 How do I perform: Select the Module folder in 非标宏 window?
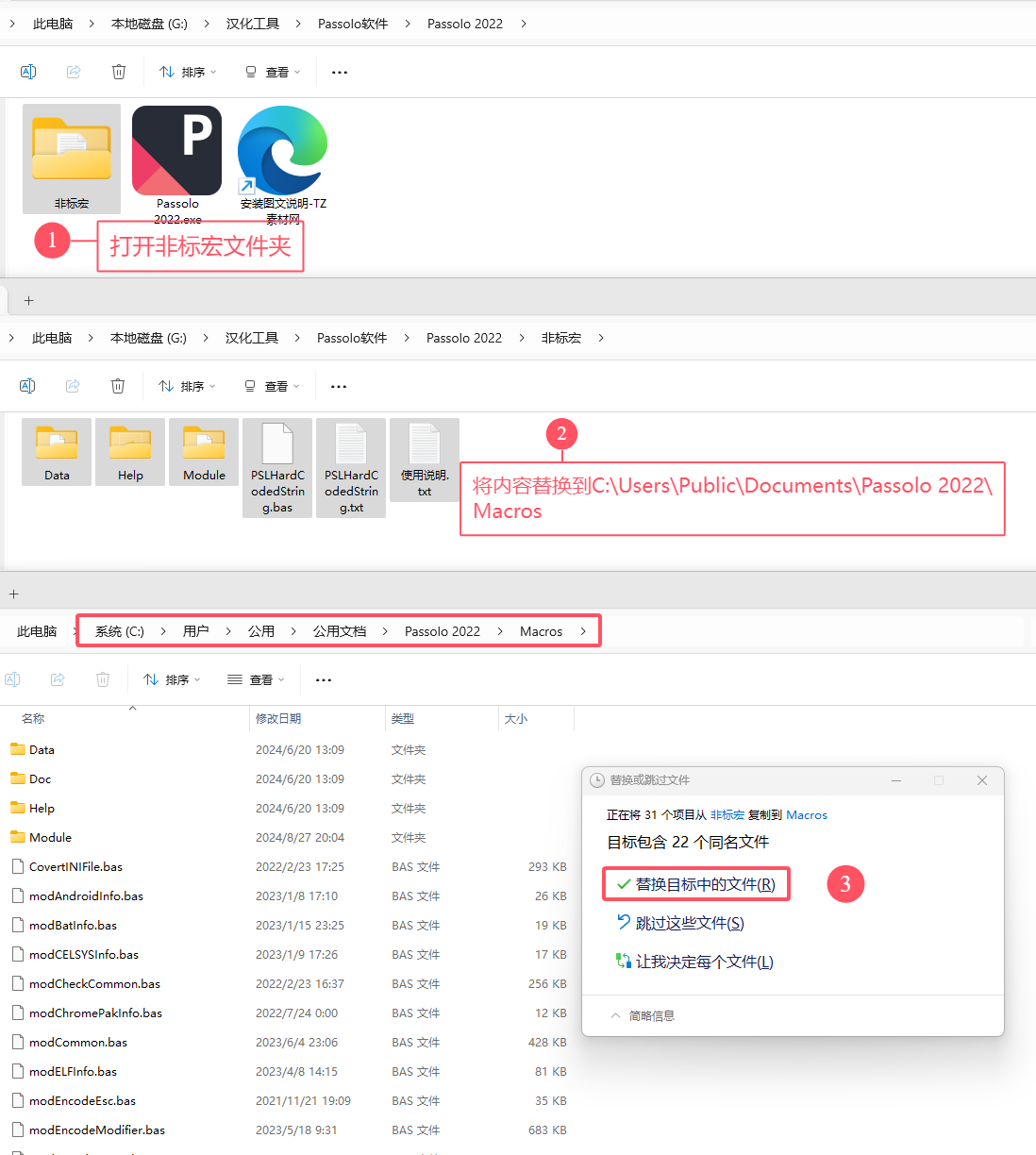pos(204,452)
